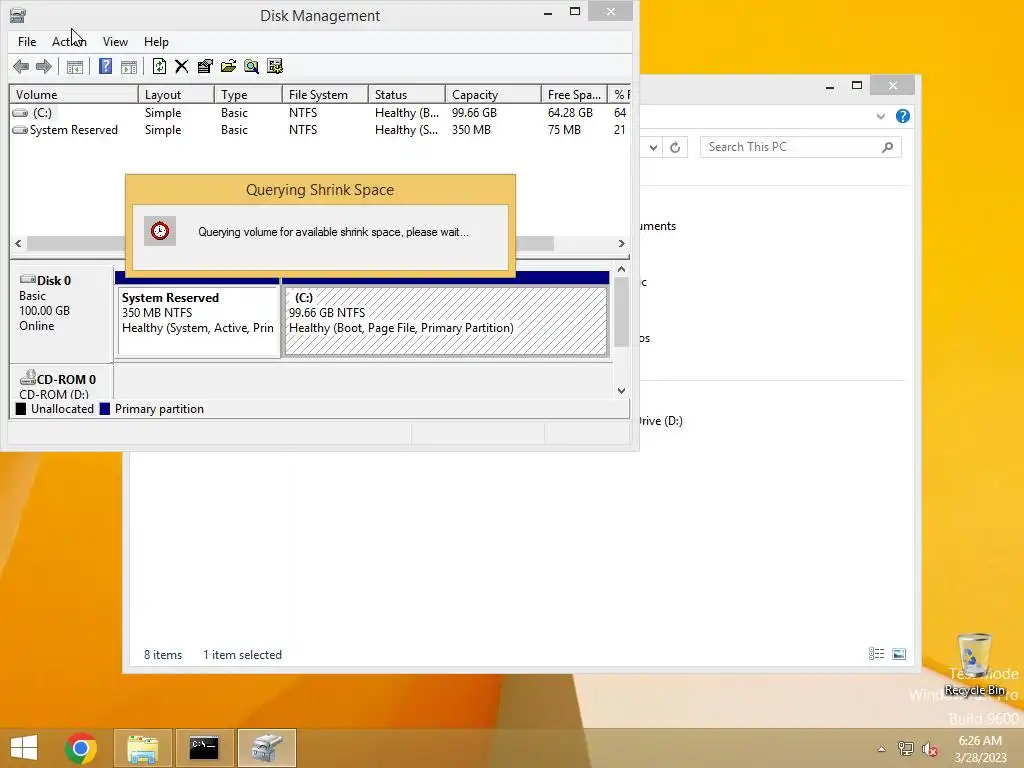
Task: Select the System Reserved volume row
Action: pos(320,130)
